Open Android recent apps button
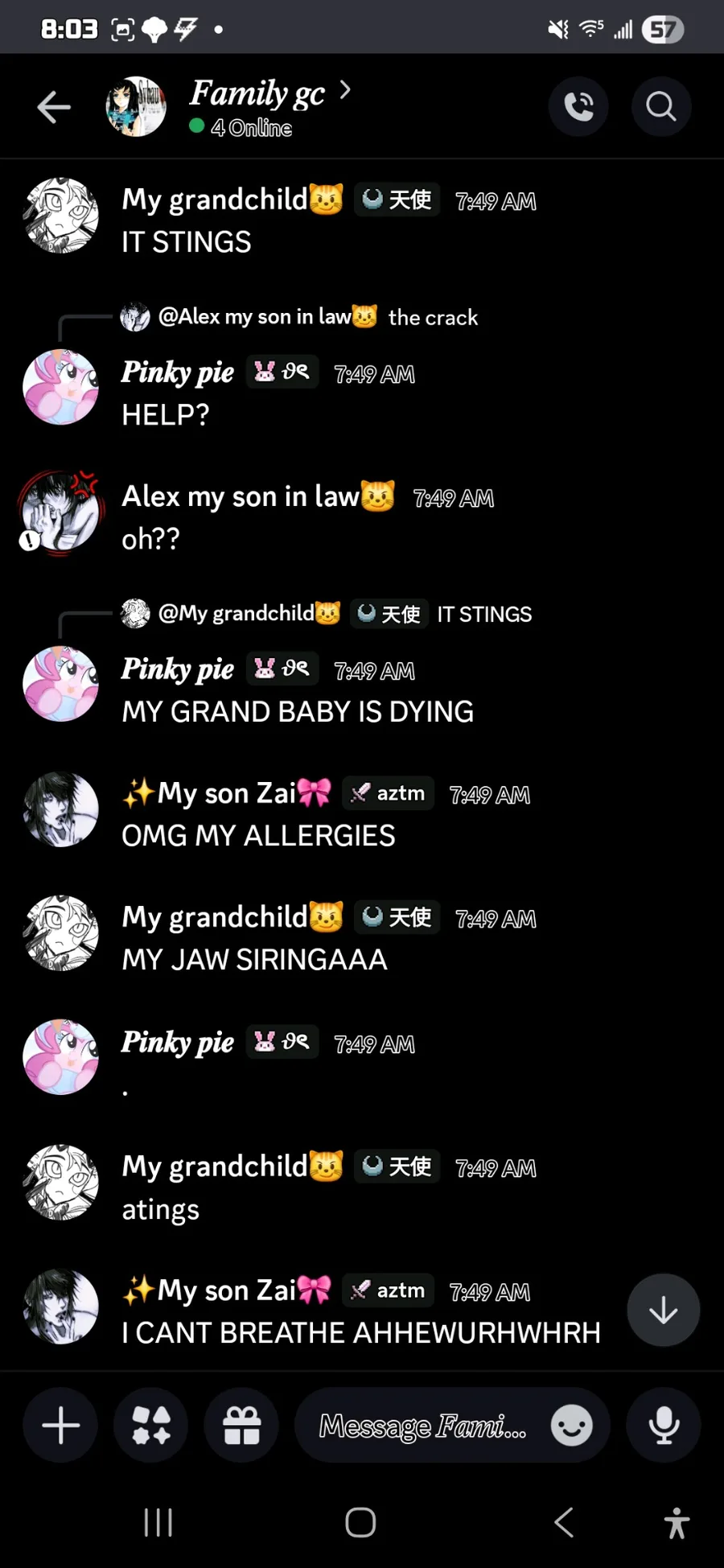The height and width of the screenshot is (1568, 724). coord(158,1522)
